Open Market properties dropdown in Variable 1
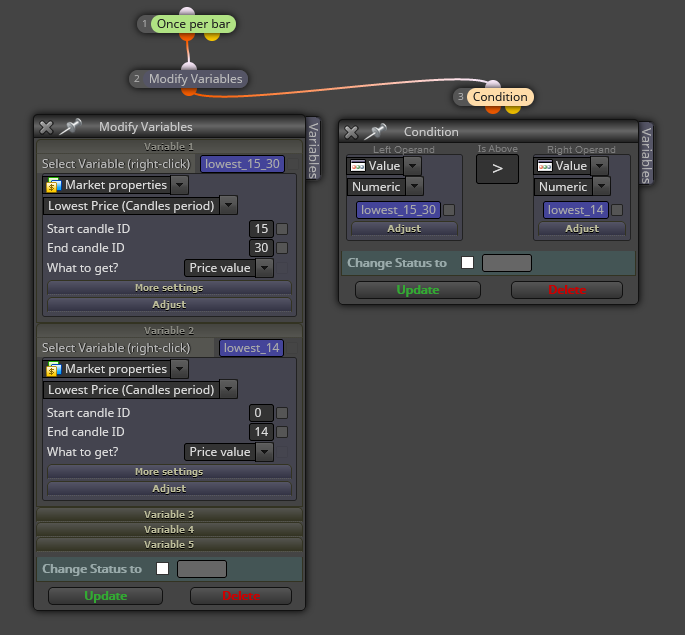685x635 pixels. coord(179,185)
